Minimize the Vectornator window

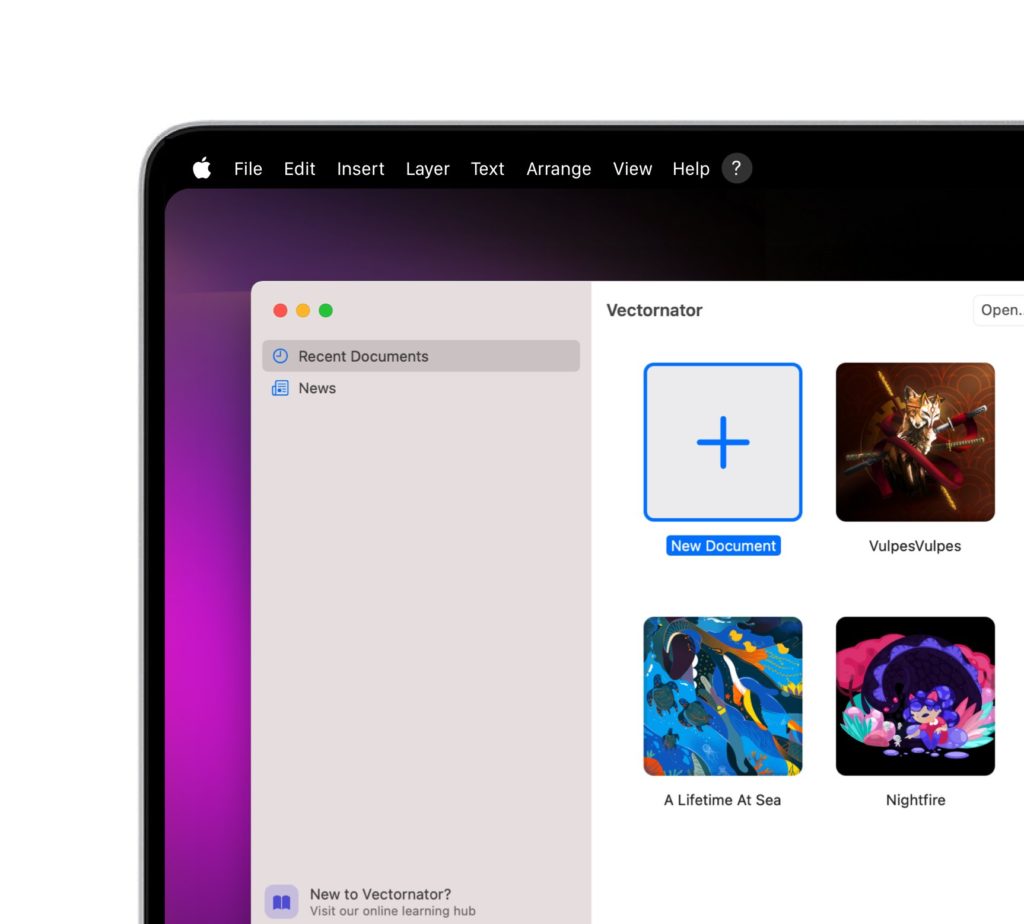303,311
